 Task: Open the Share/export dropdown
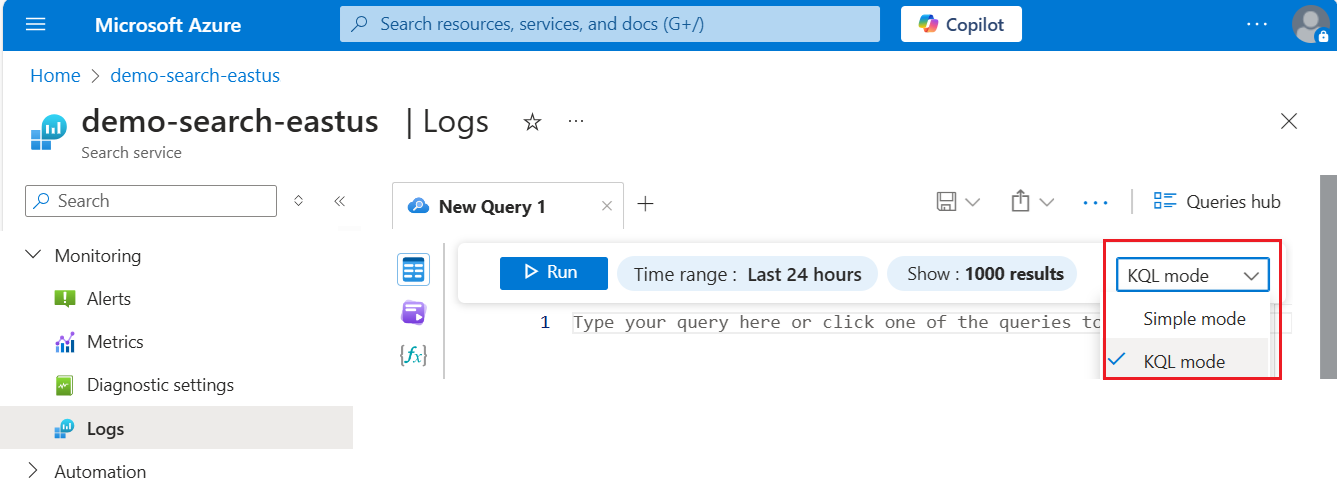(1032, 202)
